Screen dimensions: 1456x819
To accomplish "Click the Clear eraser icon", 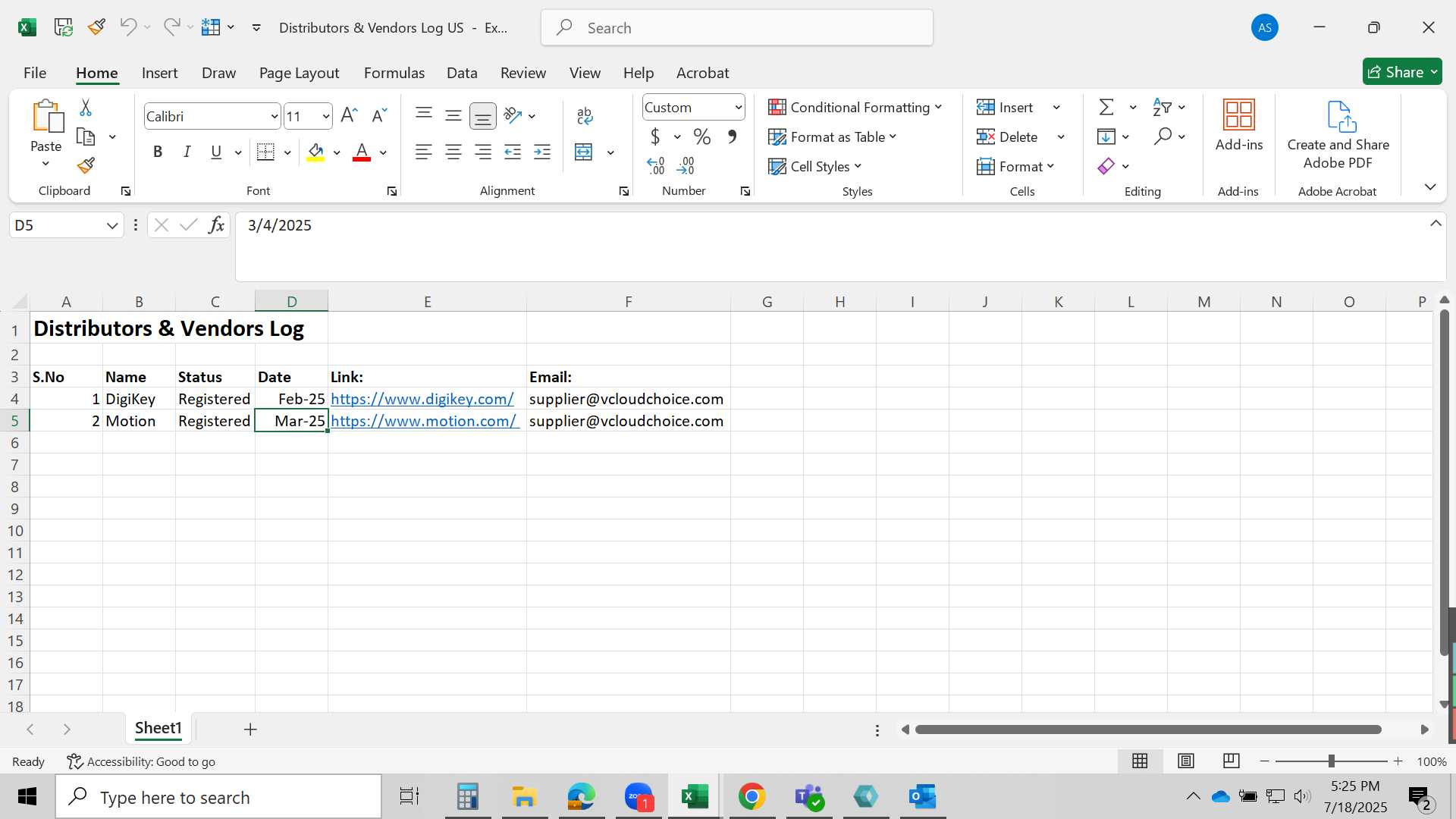I will pos(1106,166).
